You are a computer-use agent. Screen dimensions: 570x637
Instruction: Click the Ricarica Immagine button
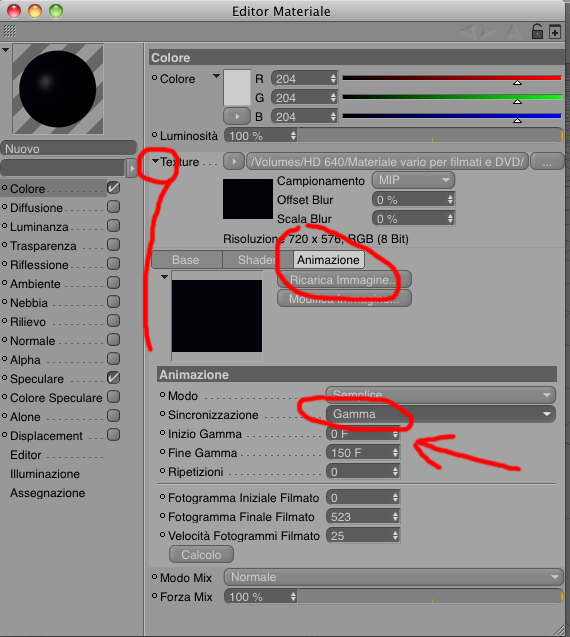coord(344,280)
